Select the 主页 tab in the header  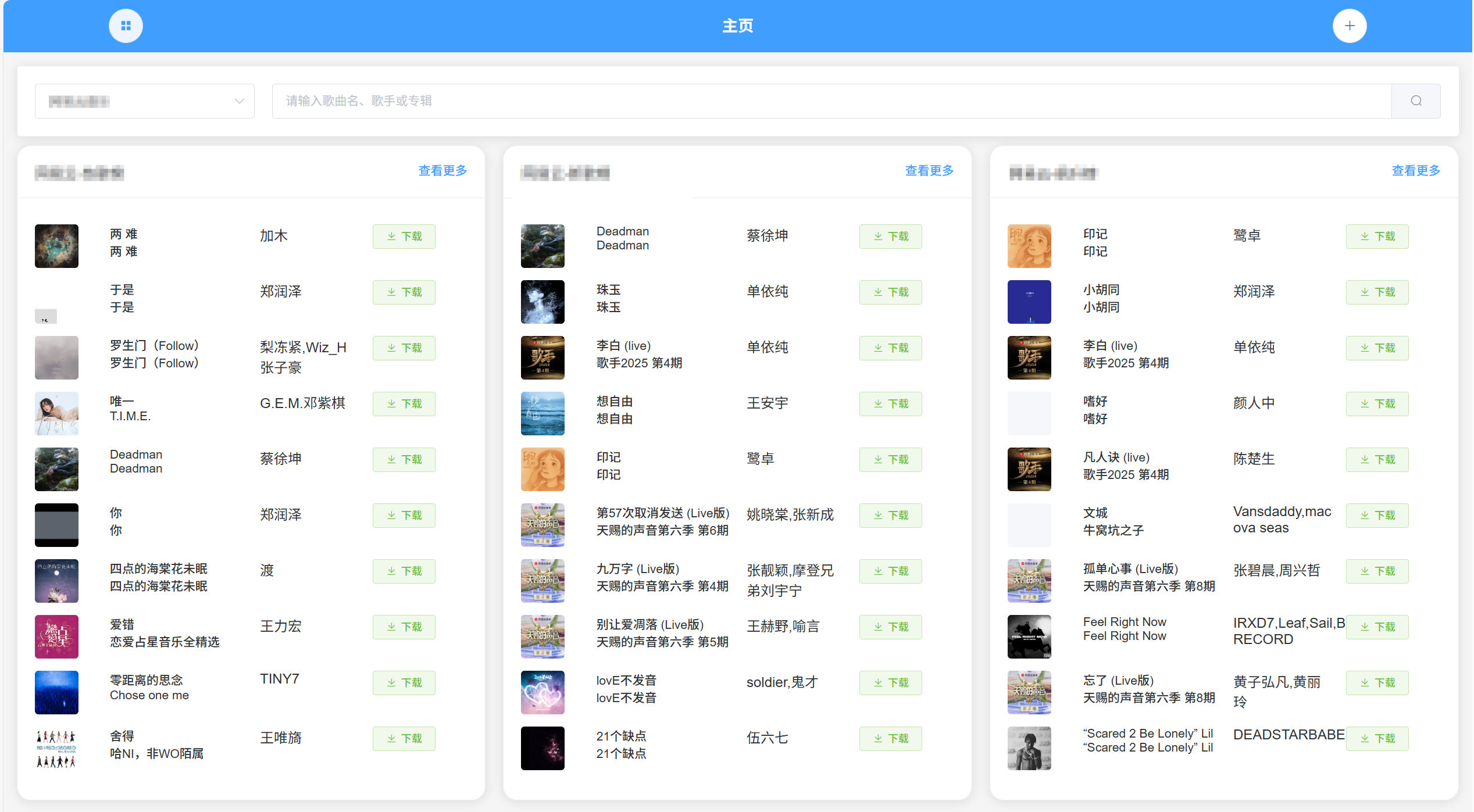point(737,26)
